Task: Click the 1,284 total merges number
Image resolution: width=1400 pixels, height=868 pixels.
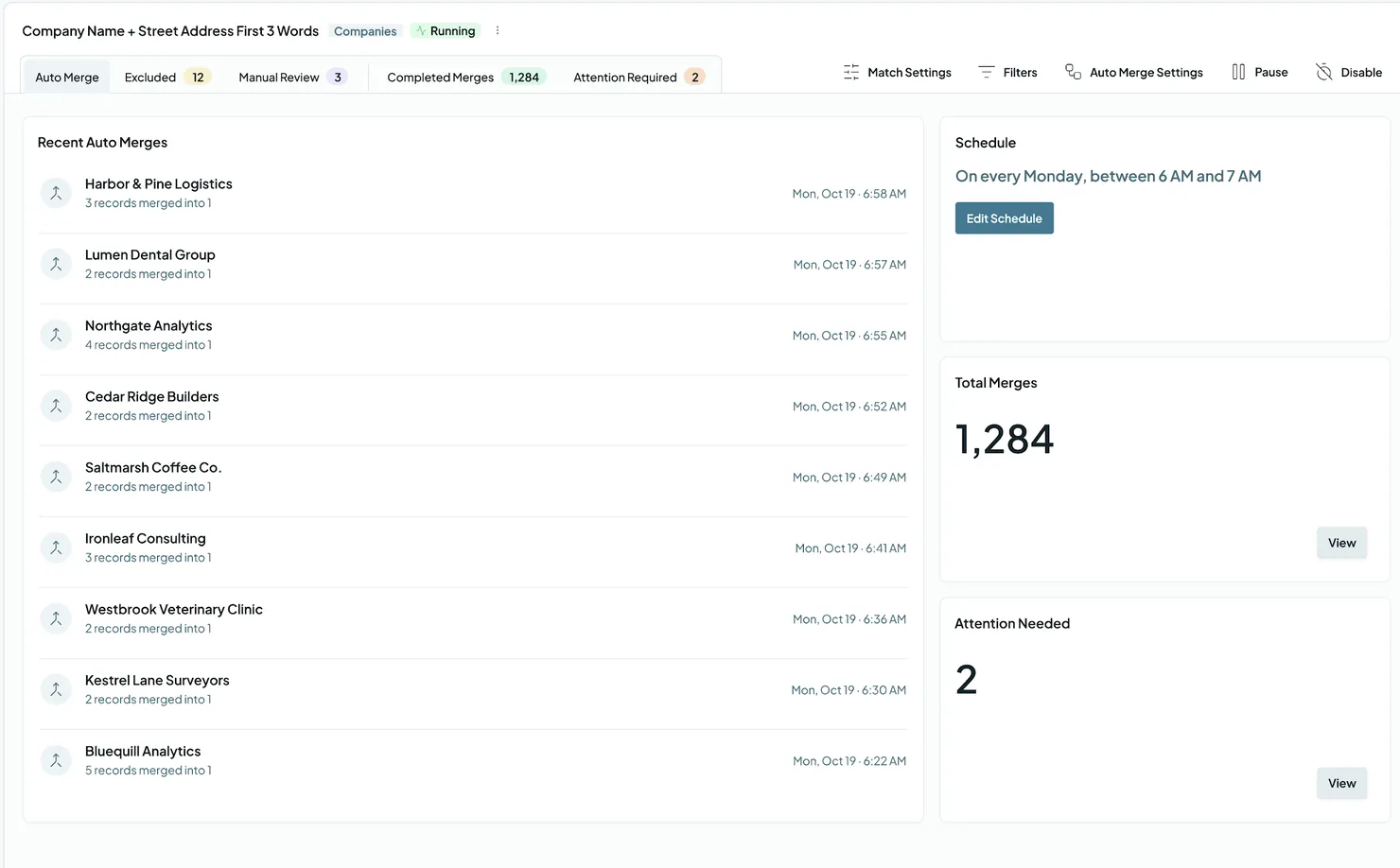Action: pyautogui.click(x=1004, y=440)
